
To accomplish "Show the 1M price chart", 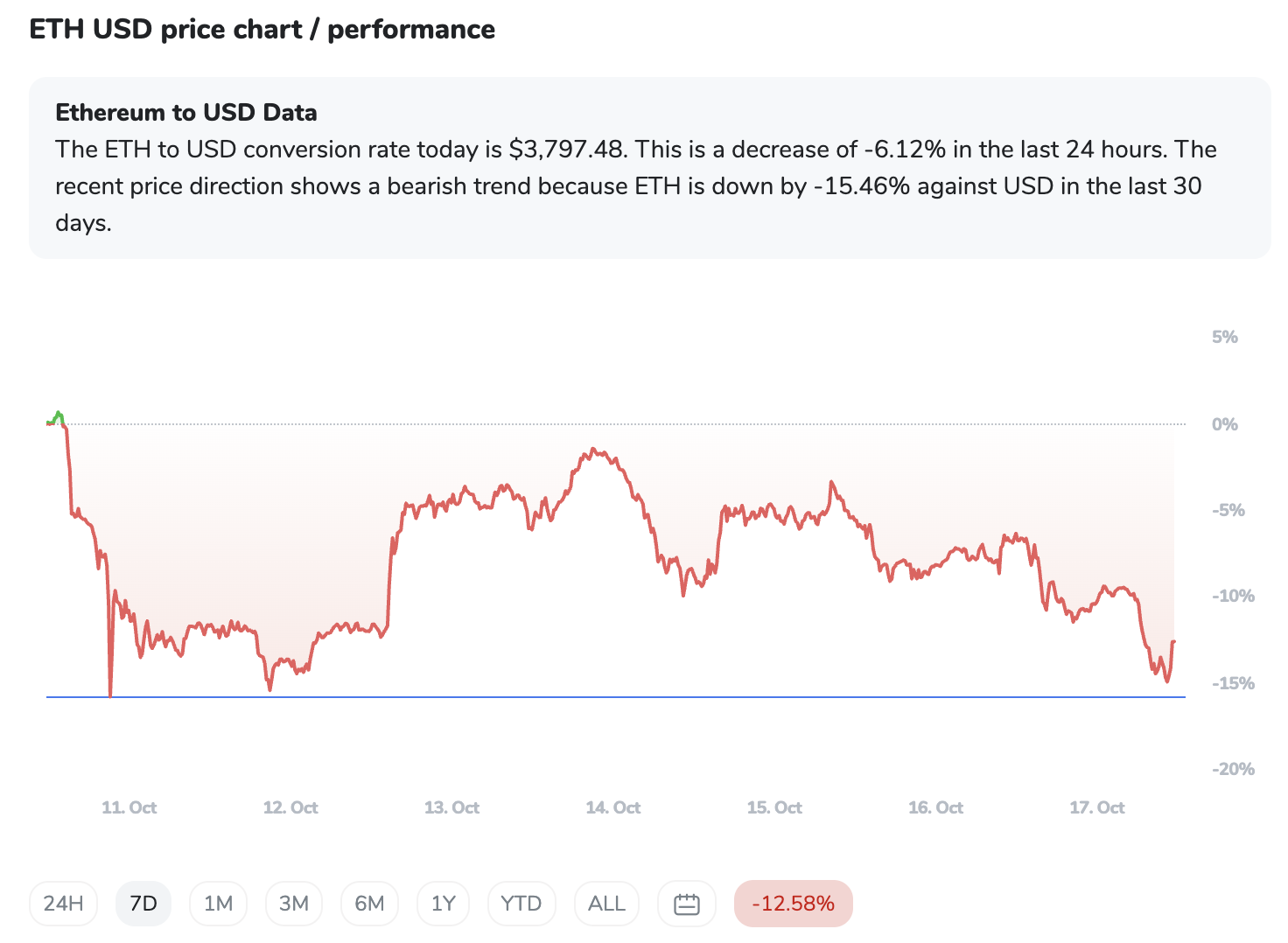I will 218,904.
